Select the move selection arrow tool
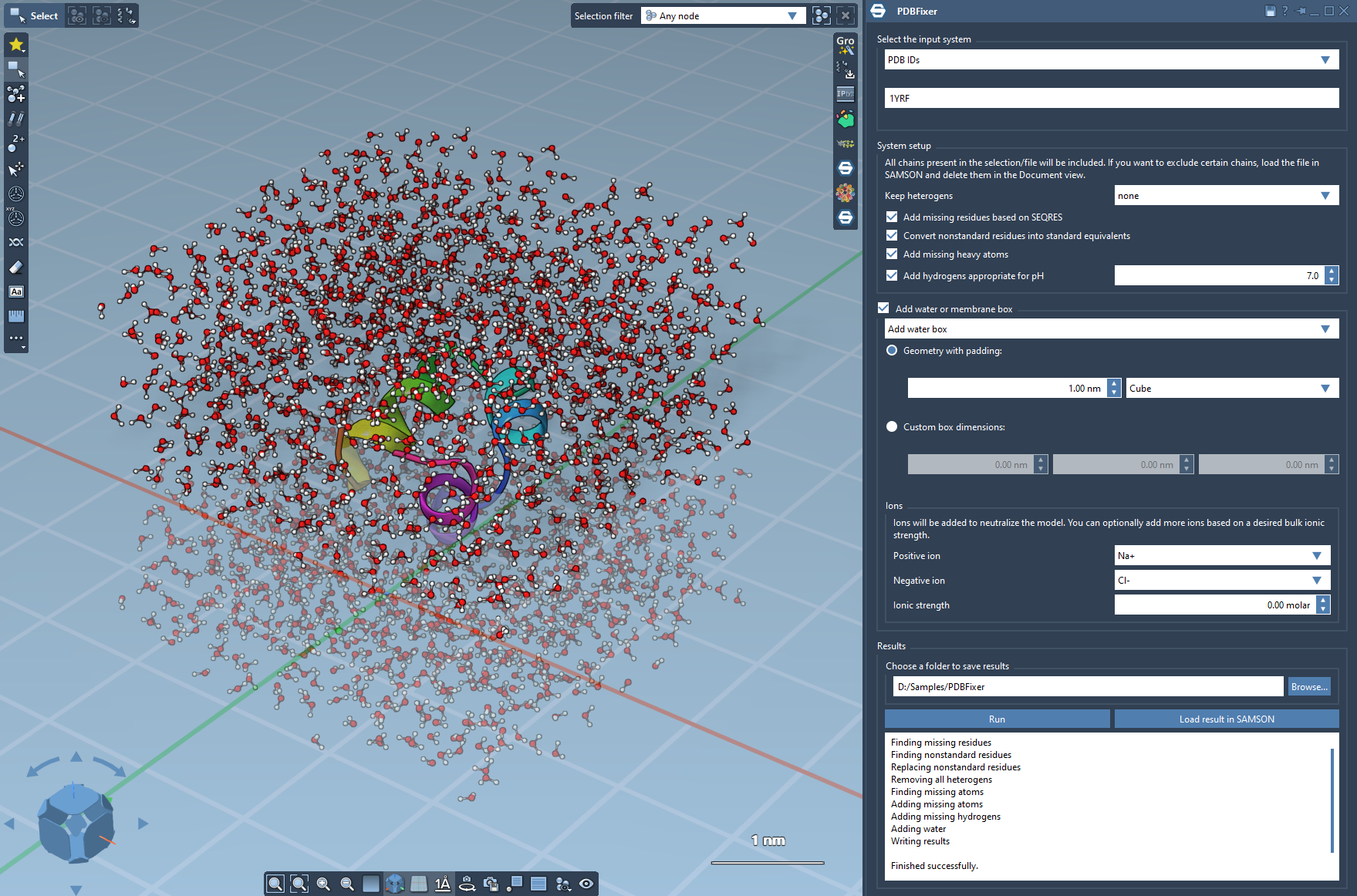Viewport: 1357px width, 896px height. (x=16, y=169)
